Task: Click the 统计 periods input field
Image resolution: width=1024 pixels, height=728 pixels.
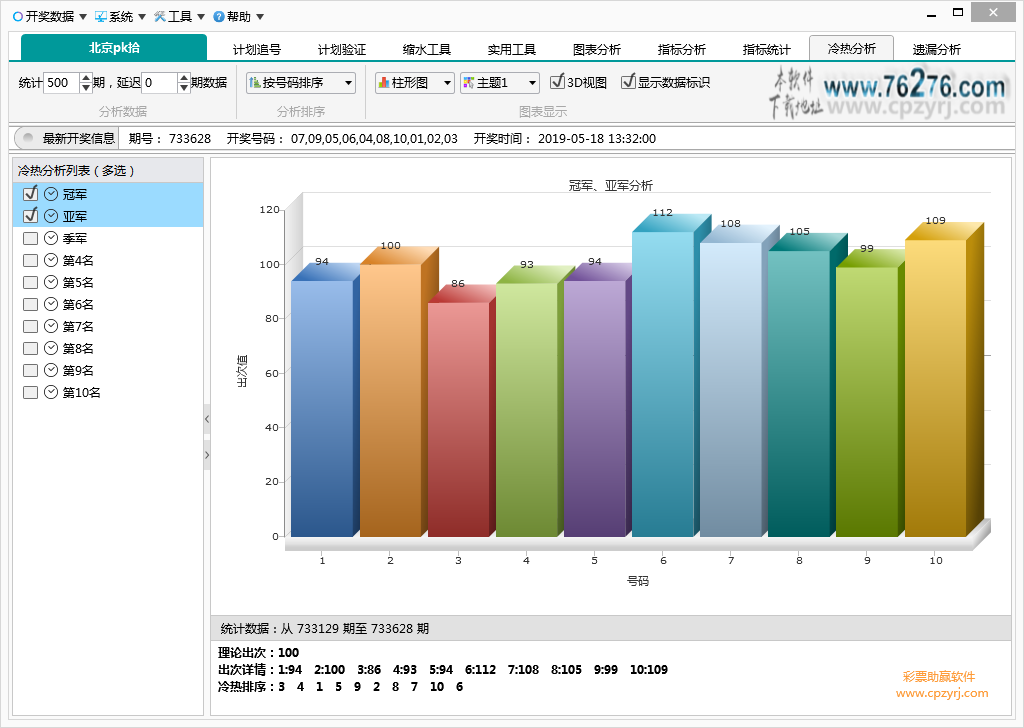Action: click(x=61, y=83)
